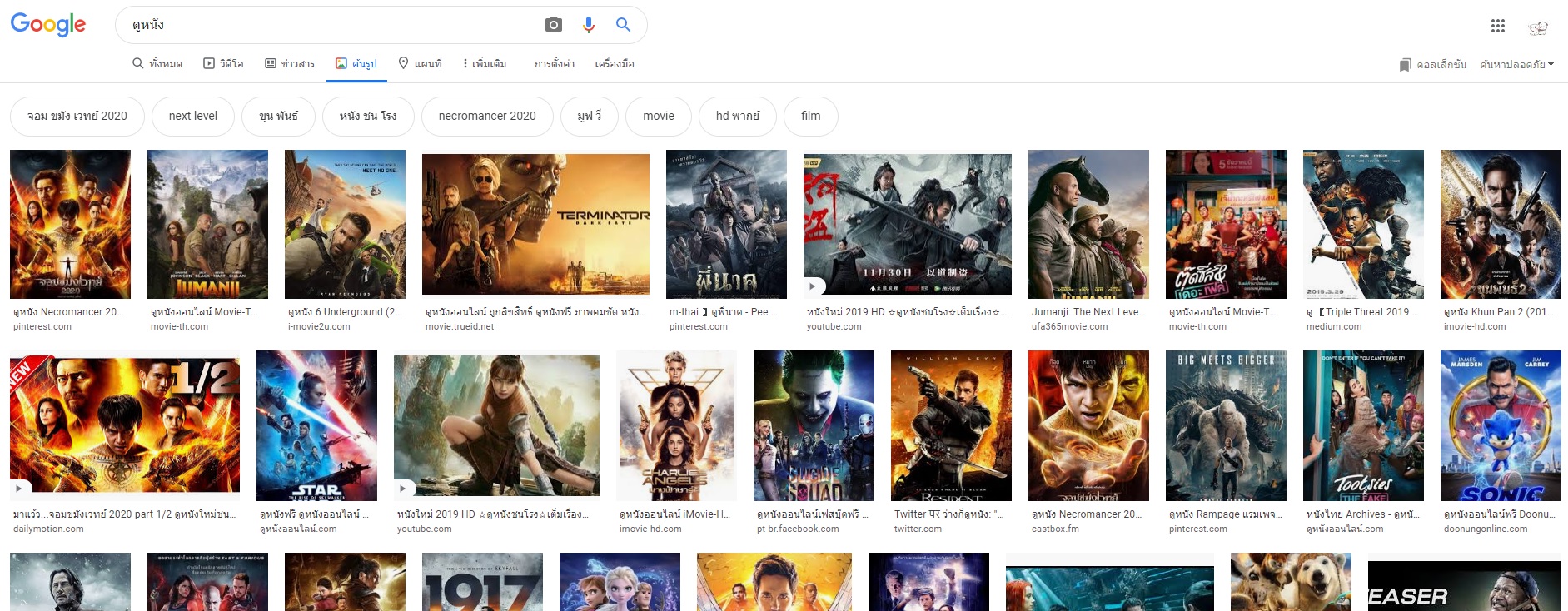Image resolution: width=1568 pixels, height=611 pixels.
Task: Select the 'next level' suggestion chip
Action: [193, 116]
